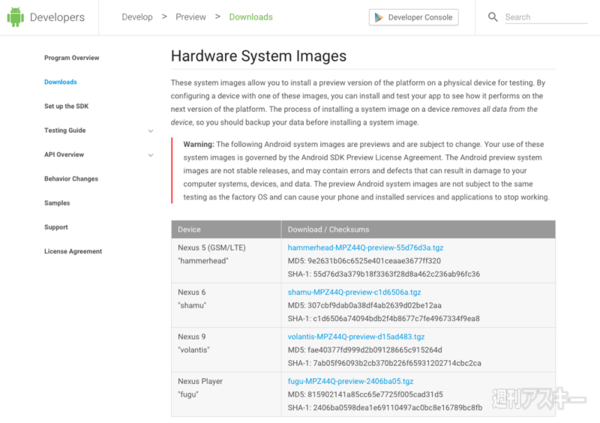Click the Hardware System Images heading
This screenshot has height=423, width=600.
(259, 56)
